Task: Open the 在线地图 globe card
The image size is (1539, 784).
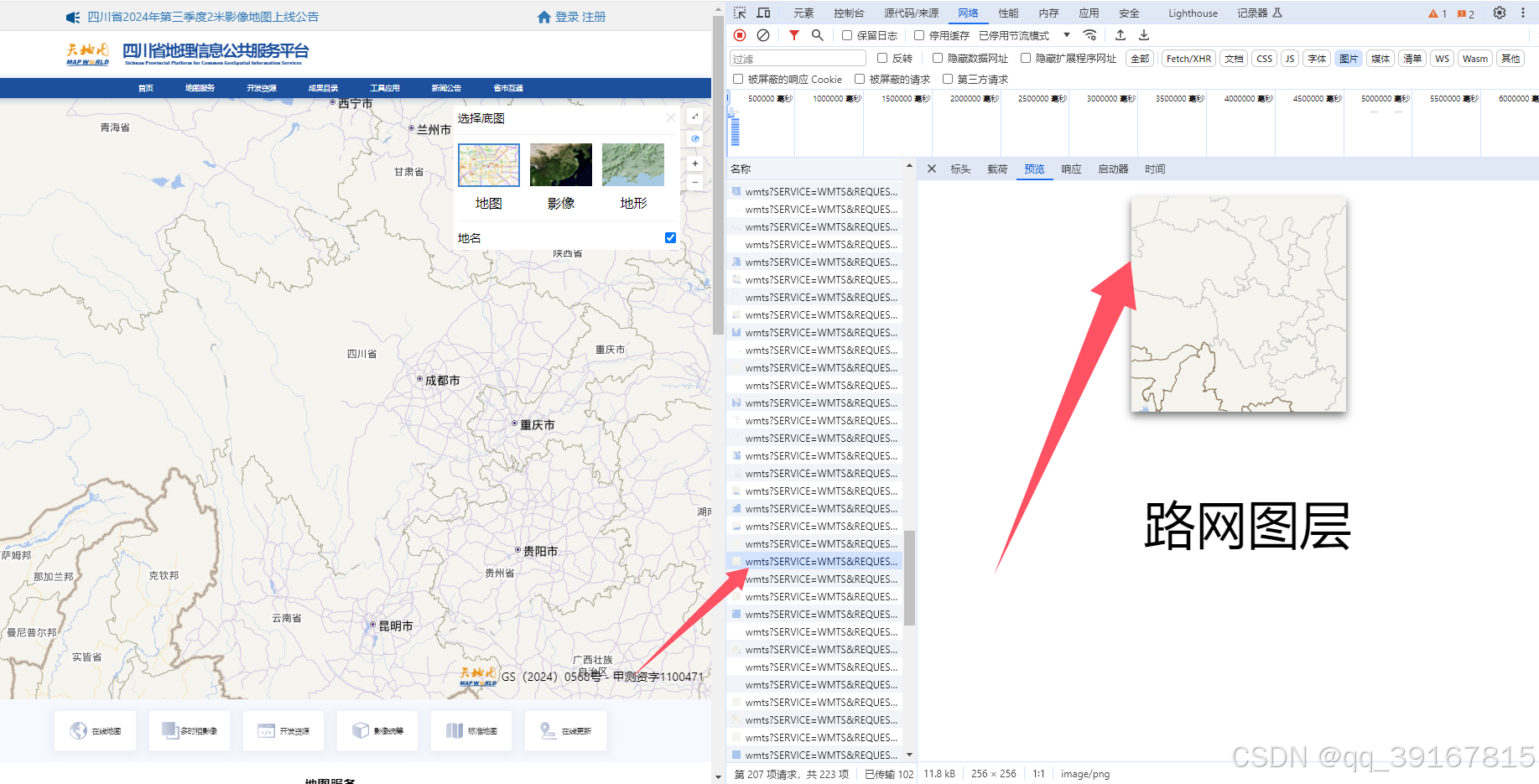Action: click(x=95, y=730)
